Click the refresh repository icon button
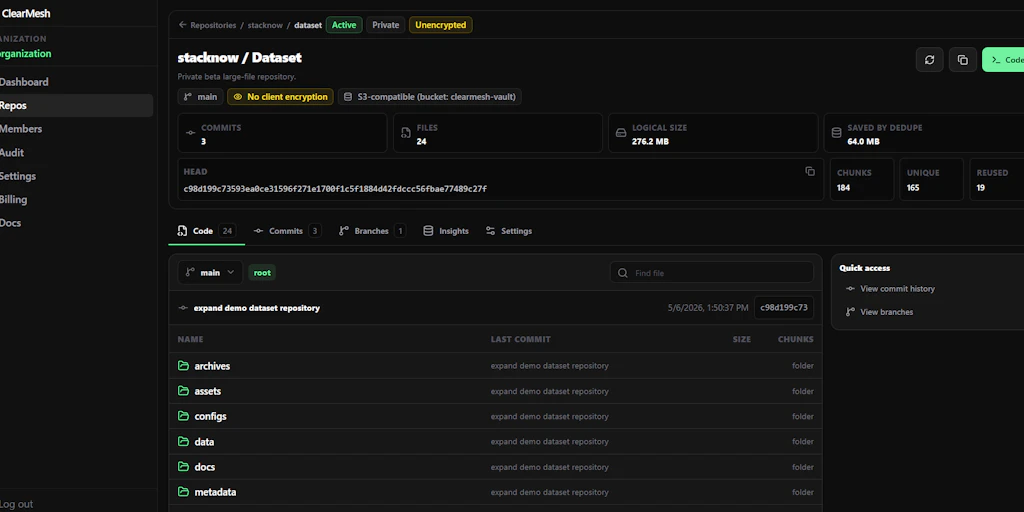 pyautogui.click(x=929, y=59)
